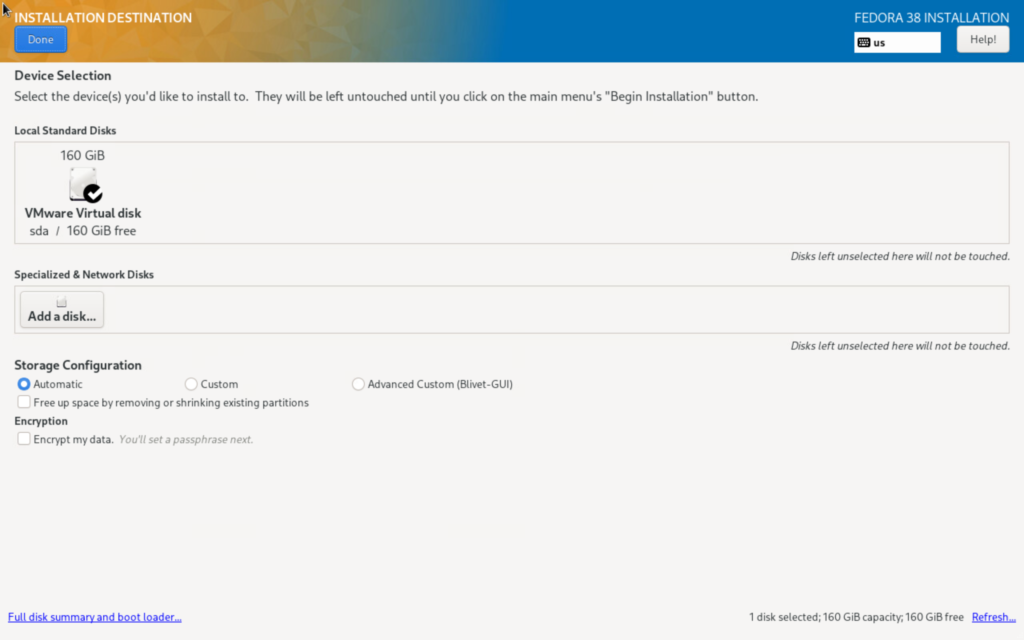Select the Automatic storage configuration option

click(24, 384)
